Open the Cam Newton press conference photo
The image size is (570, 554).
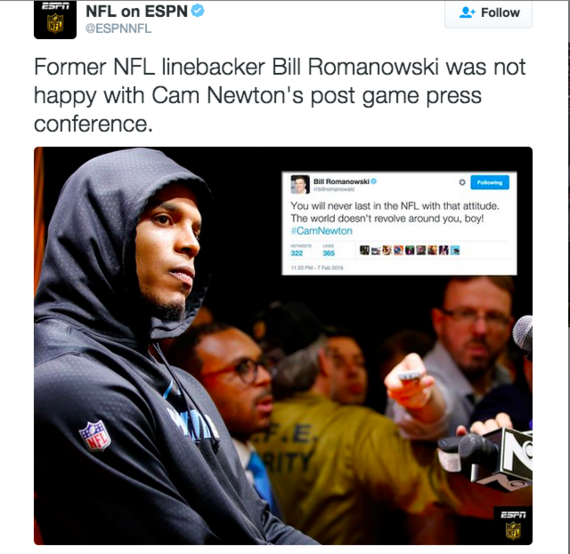283,345
